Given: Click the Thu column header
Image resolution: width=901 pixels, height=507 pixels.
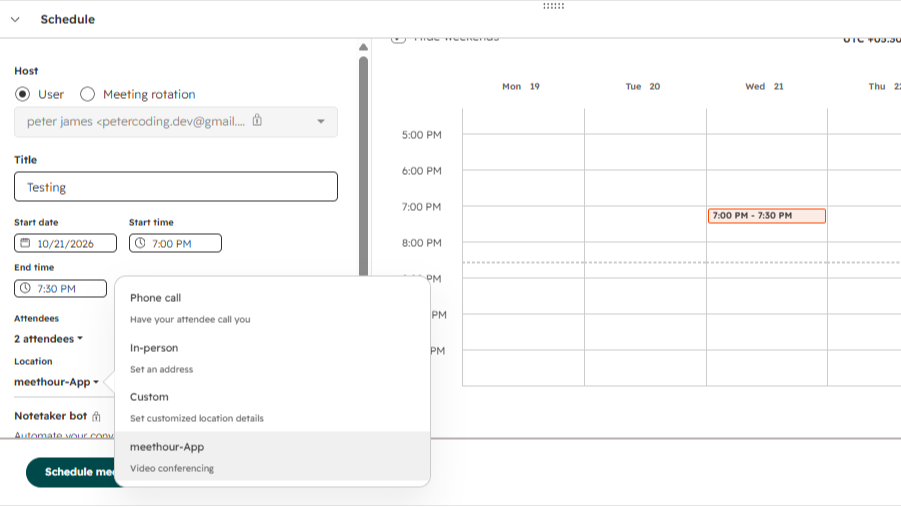Looking at the screenshot, I should pyautogui.click(x=884, y=86).
